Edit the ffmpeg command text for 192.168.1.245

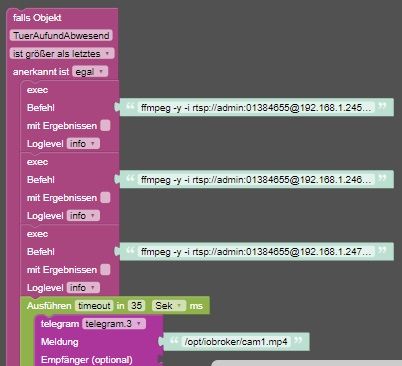pos(256,107)
